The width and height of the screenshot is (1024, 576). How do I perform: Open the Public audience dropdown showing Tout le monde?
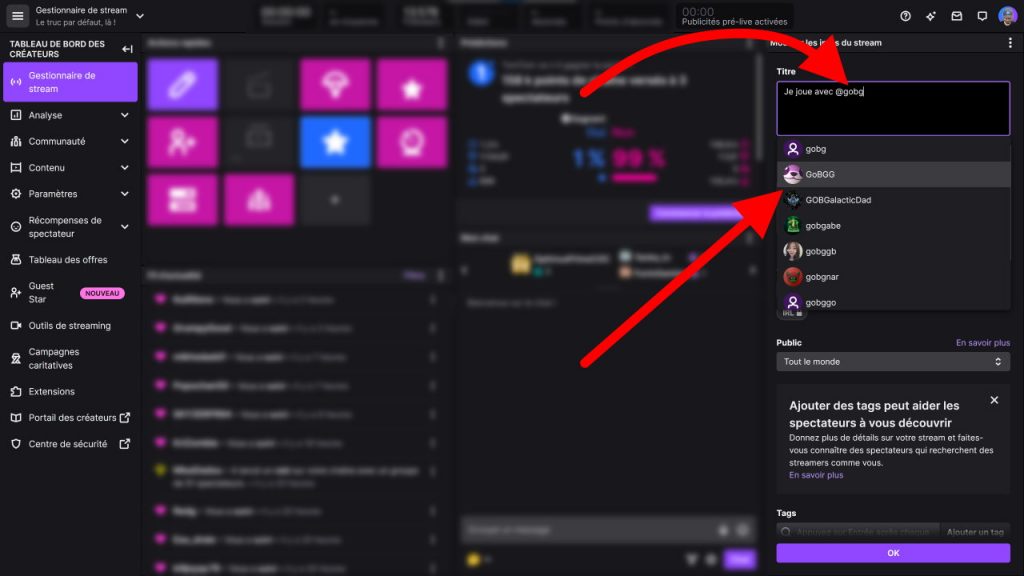(x=893, y=361)
